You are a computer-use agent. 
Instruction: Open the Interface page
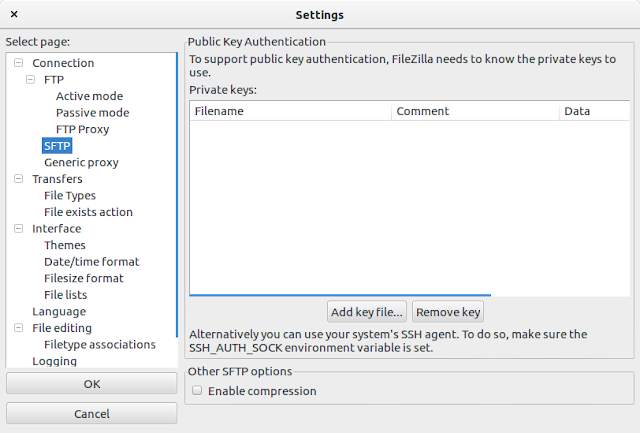56,229
